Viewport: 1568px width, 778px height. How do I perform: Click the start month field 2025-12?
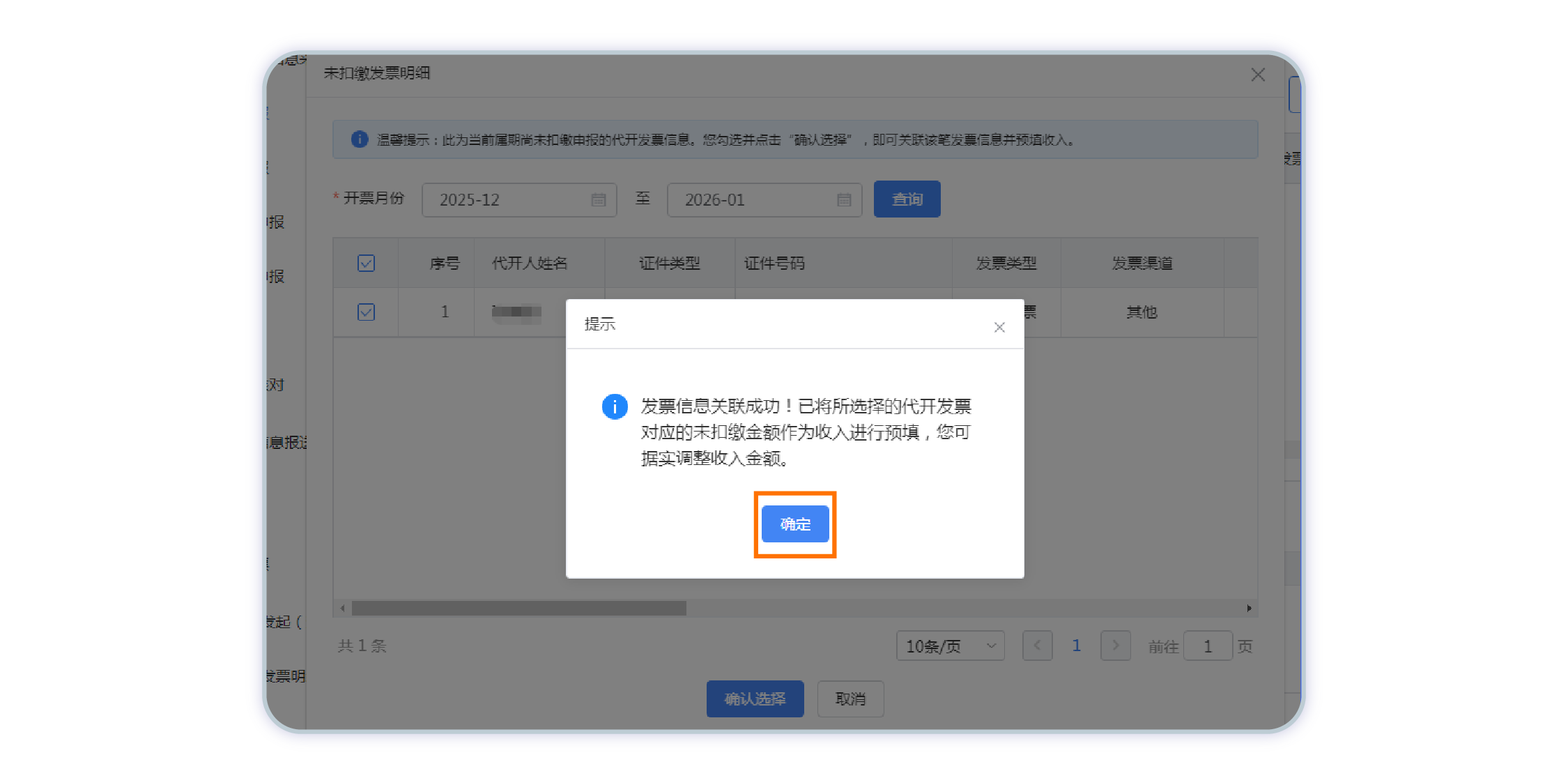(519, 200)
